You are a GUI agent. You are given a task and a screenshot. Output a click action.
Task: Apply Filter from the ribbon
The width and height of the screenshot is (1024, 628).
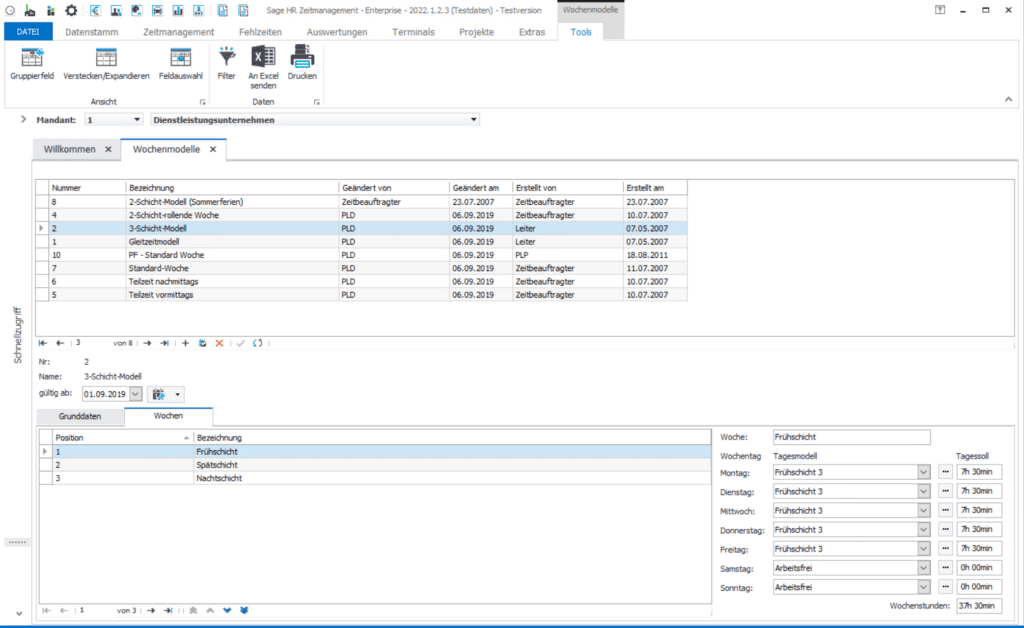click(x=227, y=63)
